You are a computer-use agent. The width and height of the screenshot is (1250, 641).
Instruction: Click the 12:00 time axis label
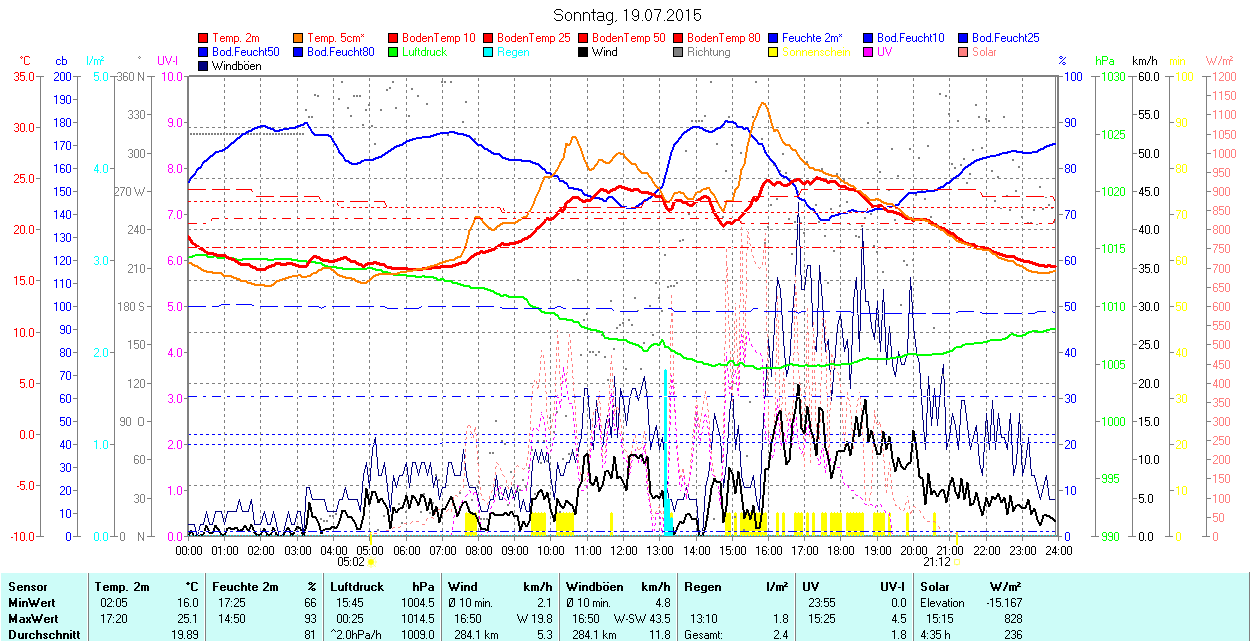[624, 551]
